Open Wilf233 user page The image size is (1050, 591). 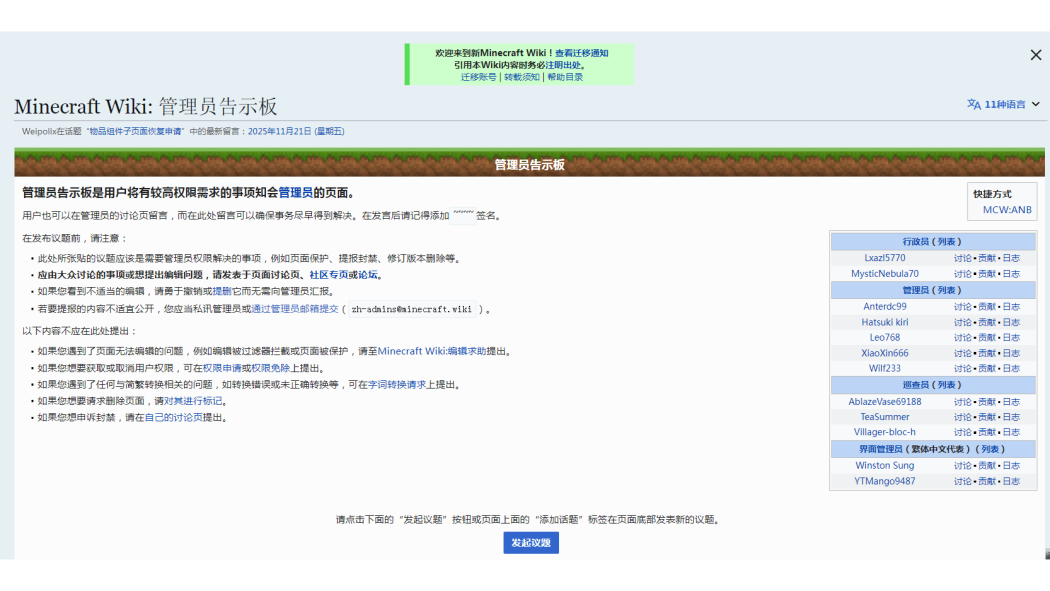(x=885, y=369)
